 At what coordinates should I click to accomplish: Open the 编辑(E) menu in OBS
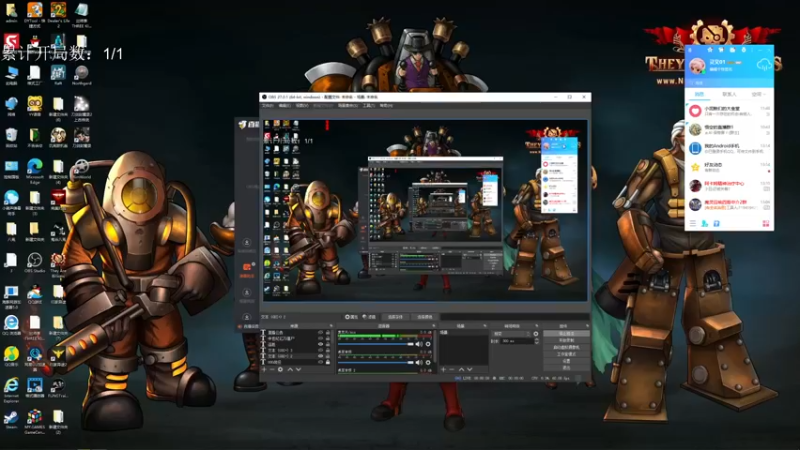(284, 106)
